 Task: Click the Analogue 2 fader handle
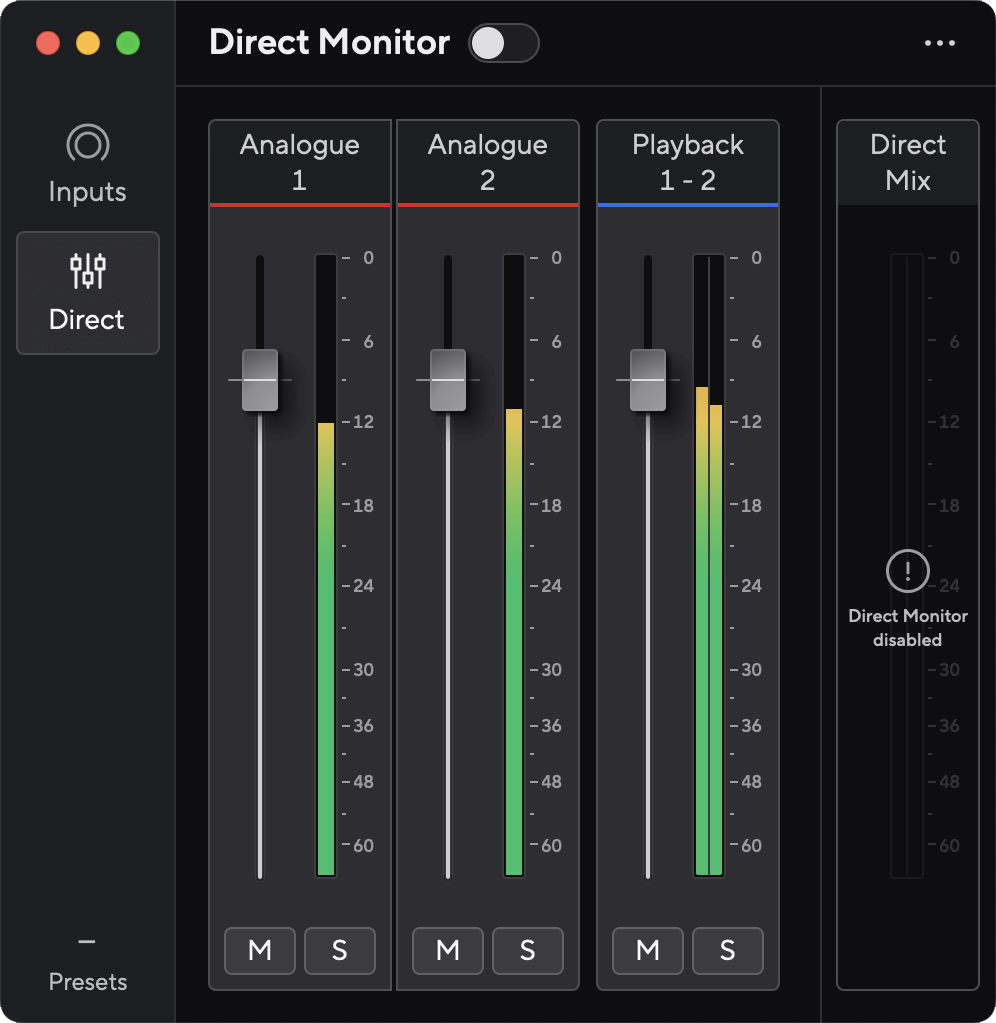pos(447,380)
